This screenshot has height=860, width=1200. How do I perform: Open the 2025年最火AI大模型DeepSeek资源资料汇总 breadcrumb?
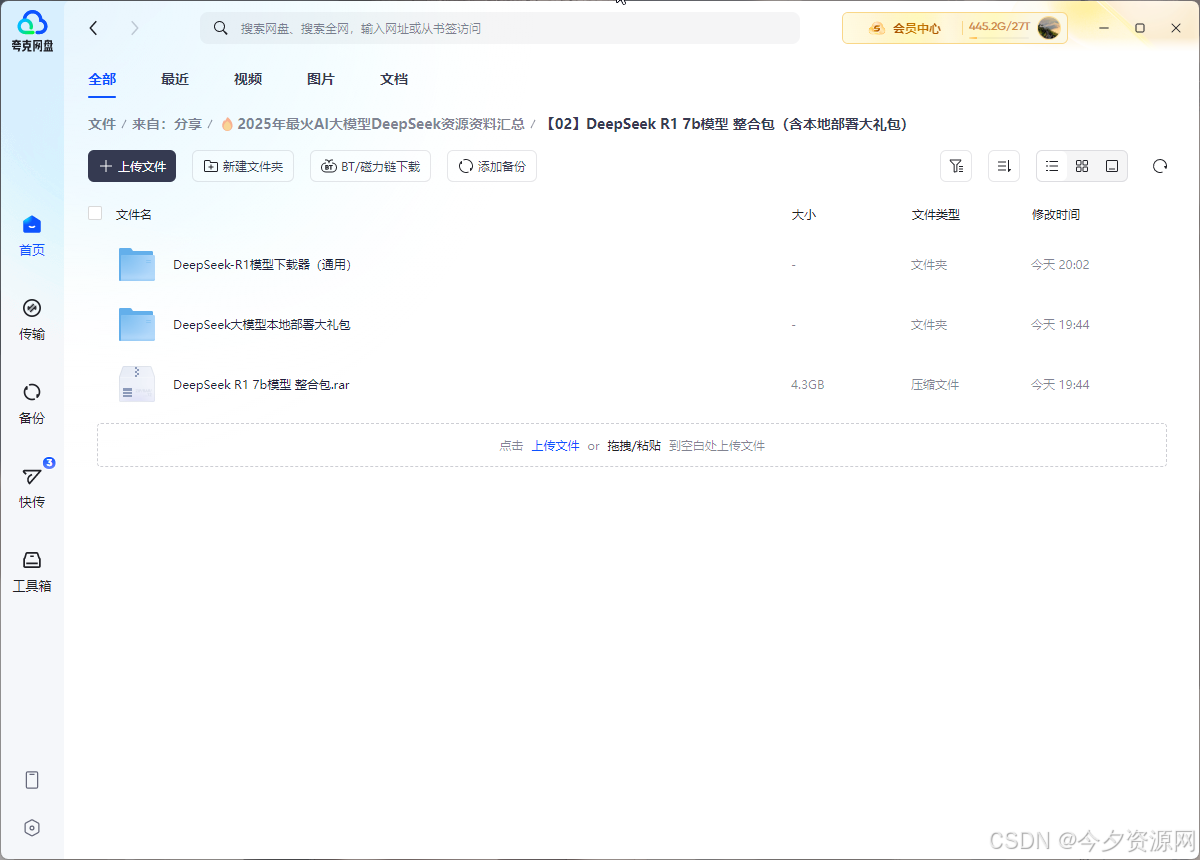point(372,124)
